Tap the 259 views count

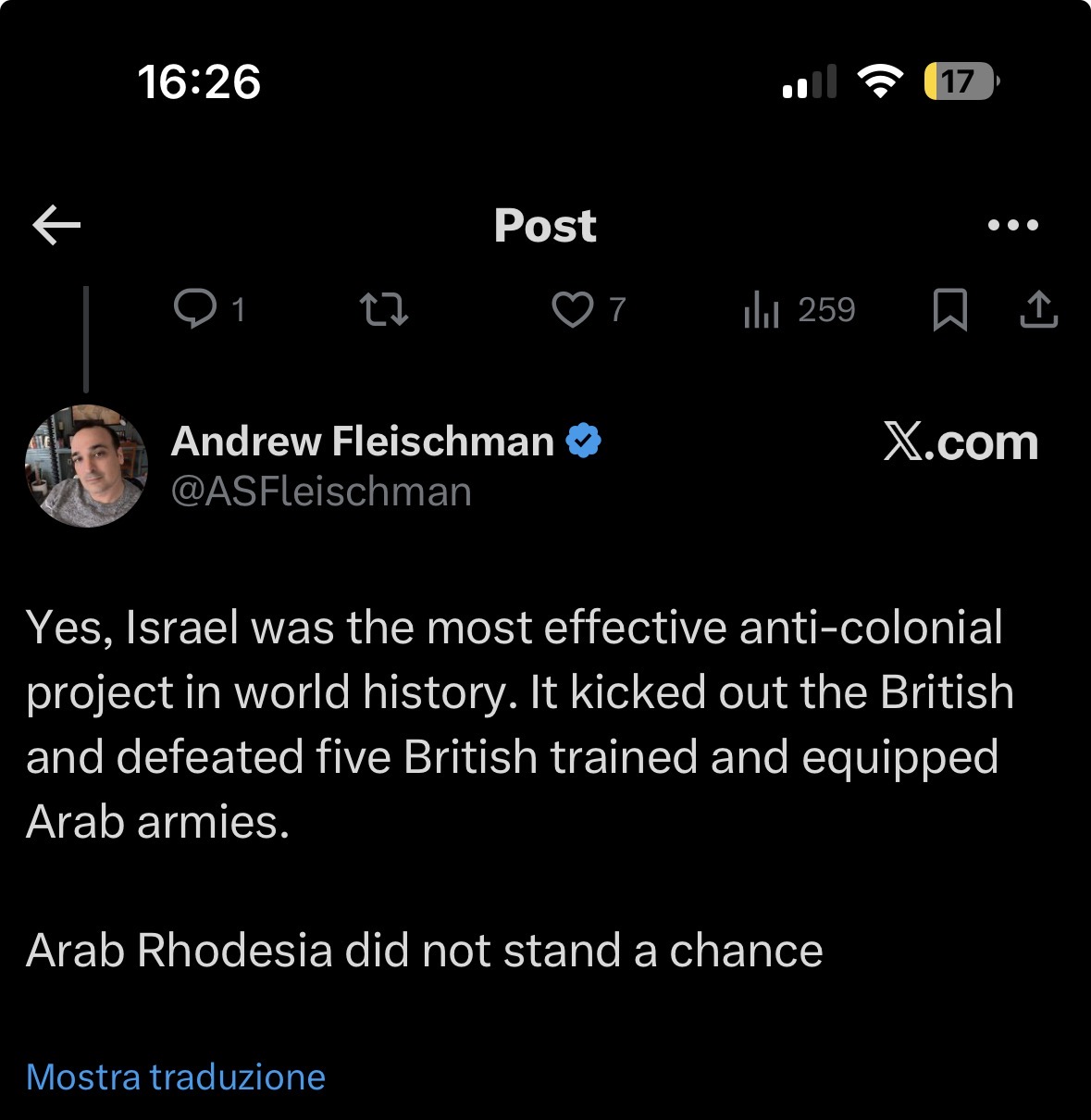[x=826, y=309]
